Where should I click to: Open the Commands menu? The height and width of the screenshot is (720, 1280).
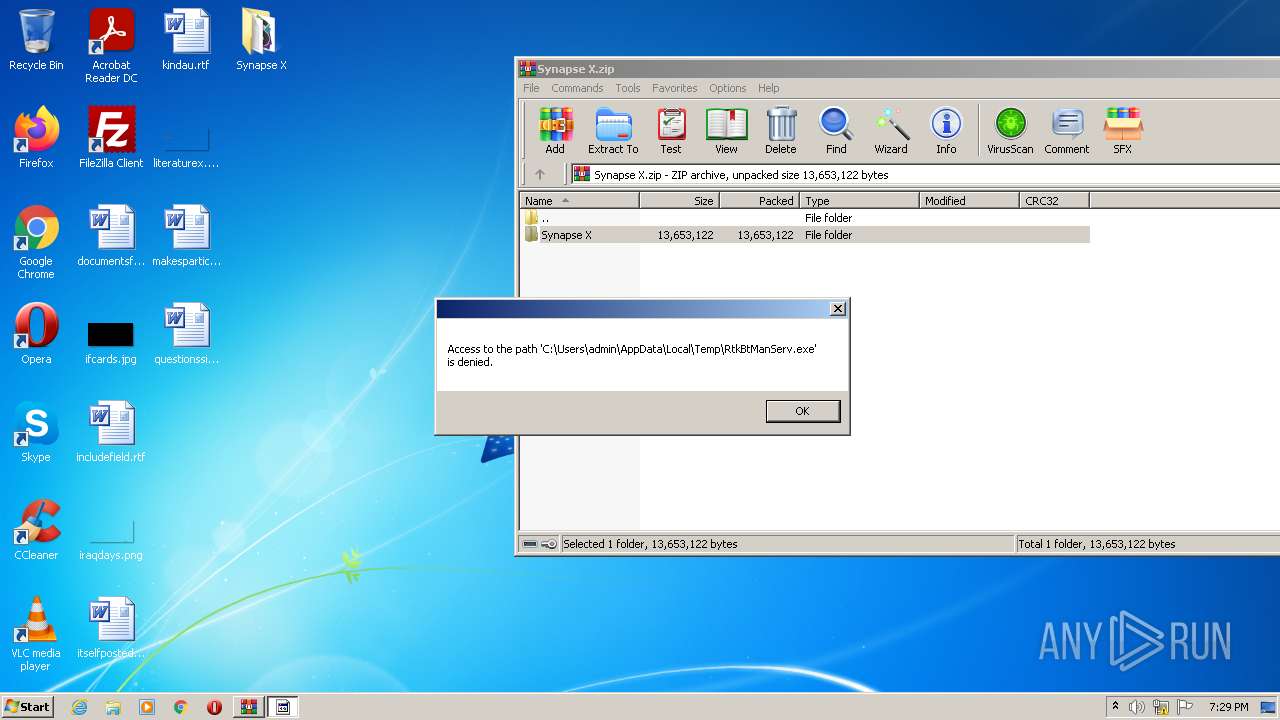pos(577,88)
